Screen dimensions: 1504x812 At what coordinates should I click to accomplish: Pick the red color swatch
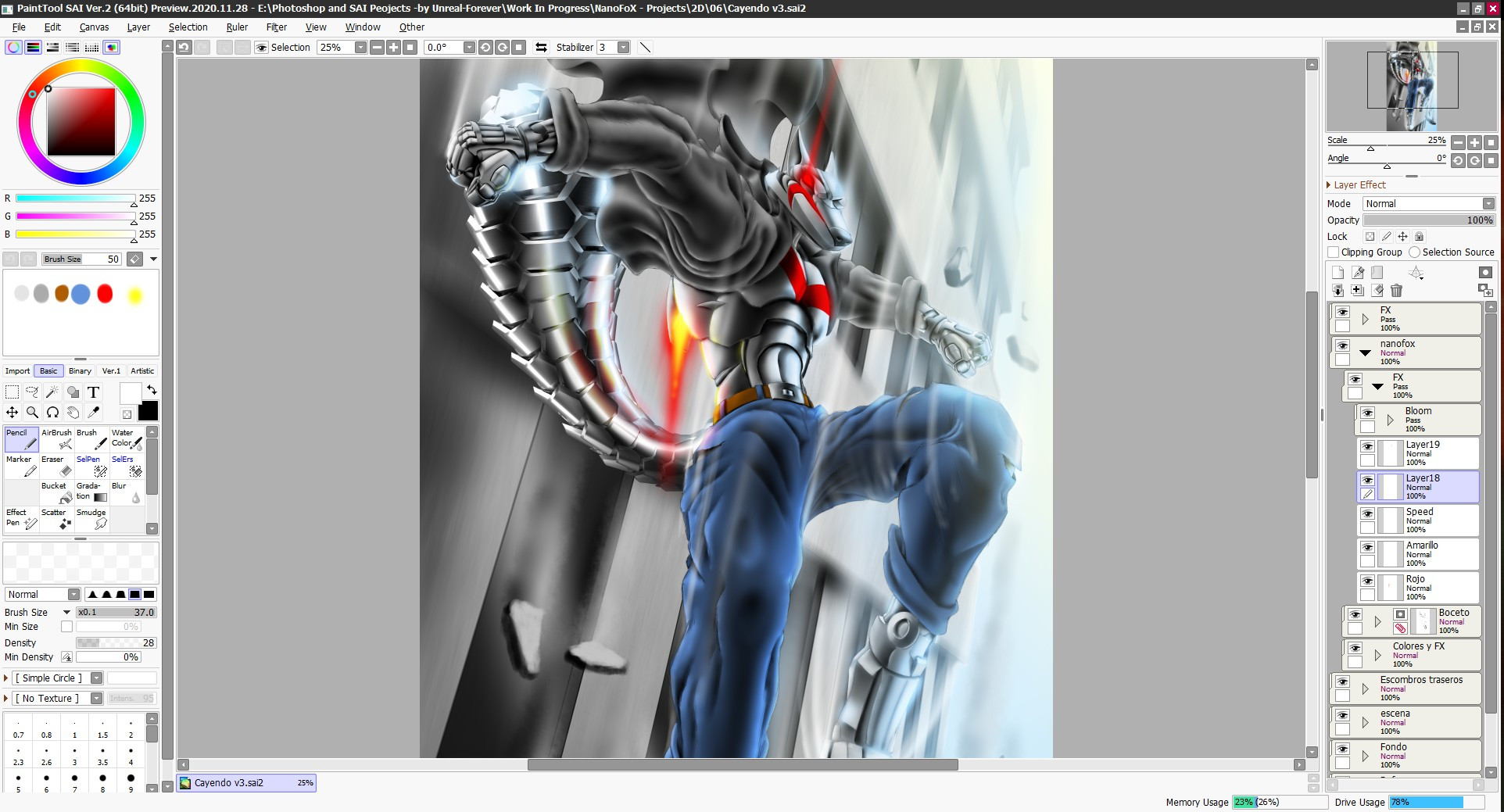point(105,294)
